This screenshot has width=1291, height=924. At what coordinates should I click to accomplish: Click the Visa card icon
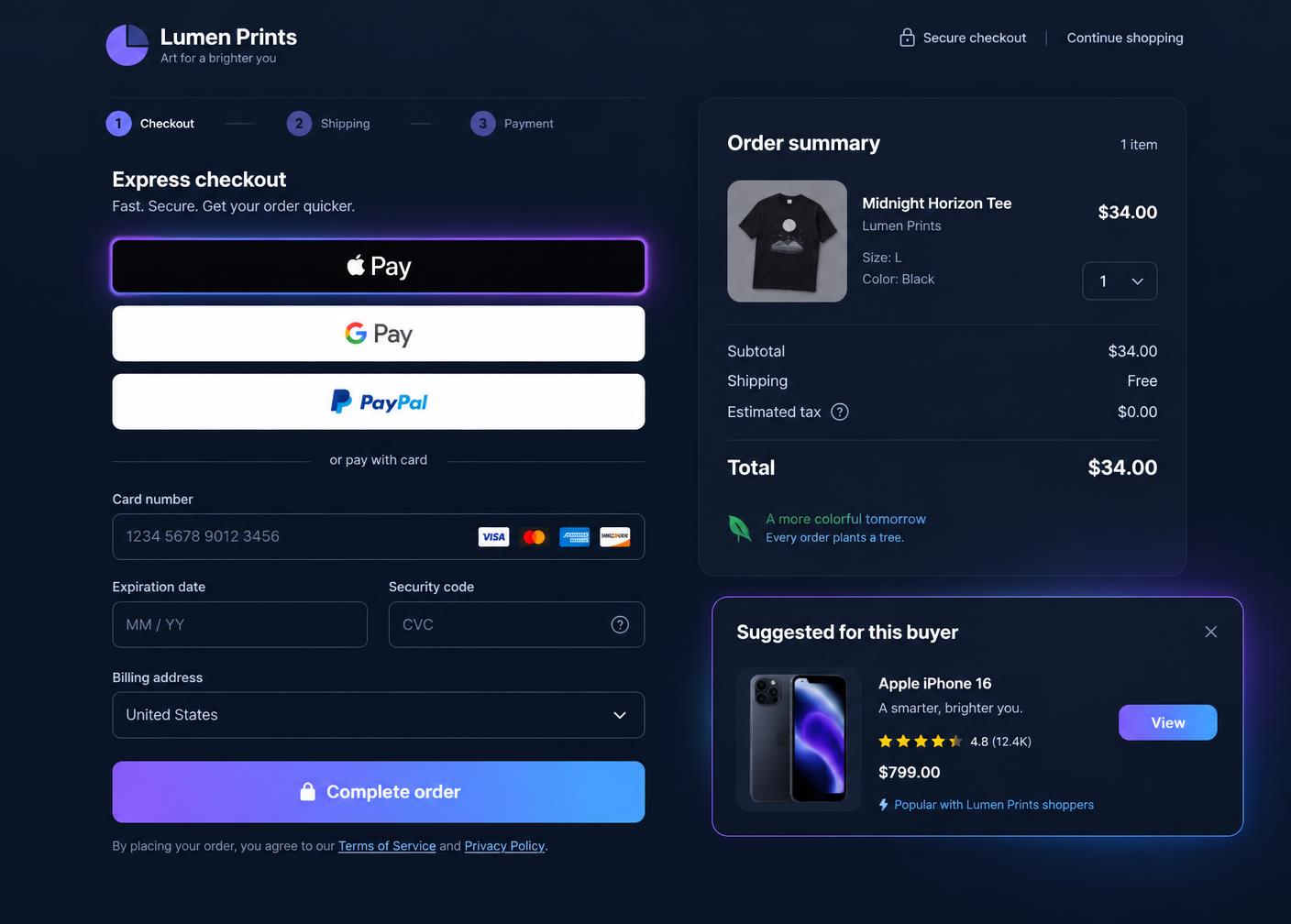[x=493, y=537]
